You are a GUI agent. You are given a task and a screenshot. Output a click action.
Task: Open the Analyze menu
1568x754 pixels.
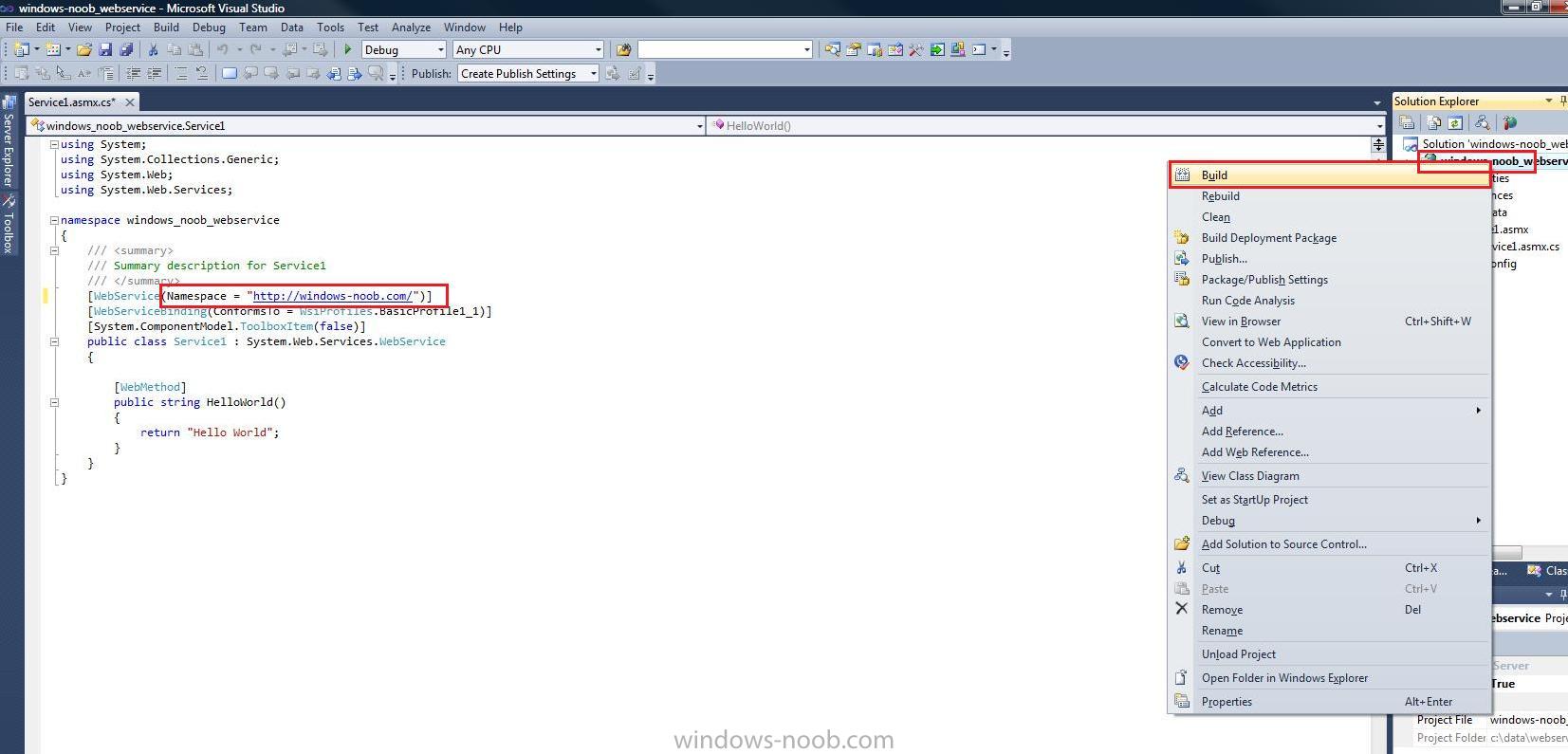tap(411, 28)
